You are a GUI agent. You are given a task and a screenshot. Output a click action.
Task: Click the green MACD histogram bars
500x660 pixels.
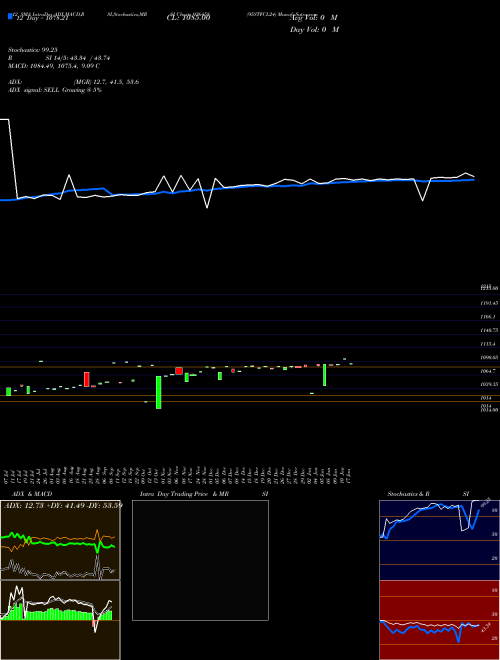coord(57,614)
